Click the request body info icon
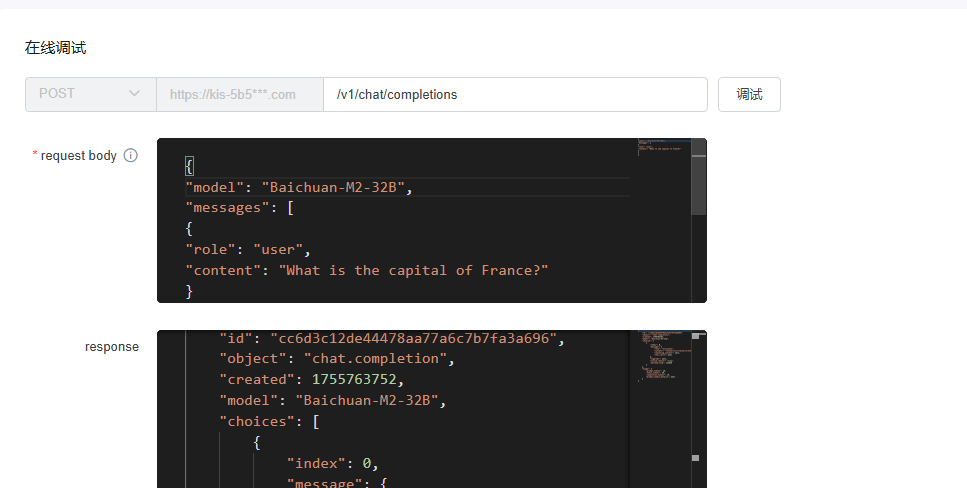This screenshot has height=488, width=967. click(130, 155)
